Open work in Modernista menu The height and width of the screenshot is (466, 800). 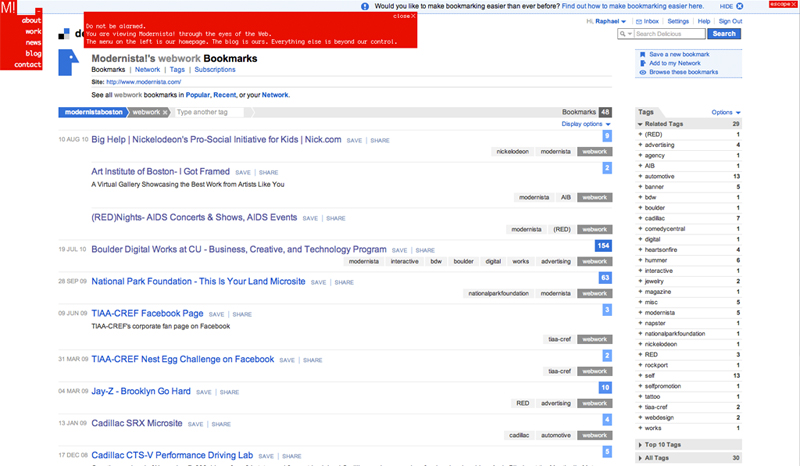pyautogui.click(x=33, y=31)
